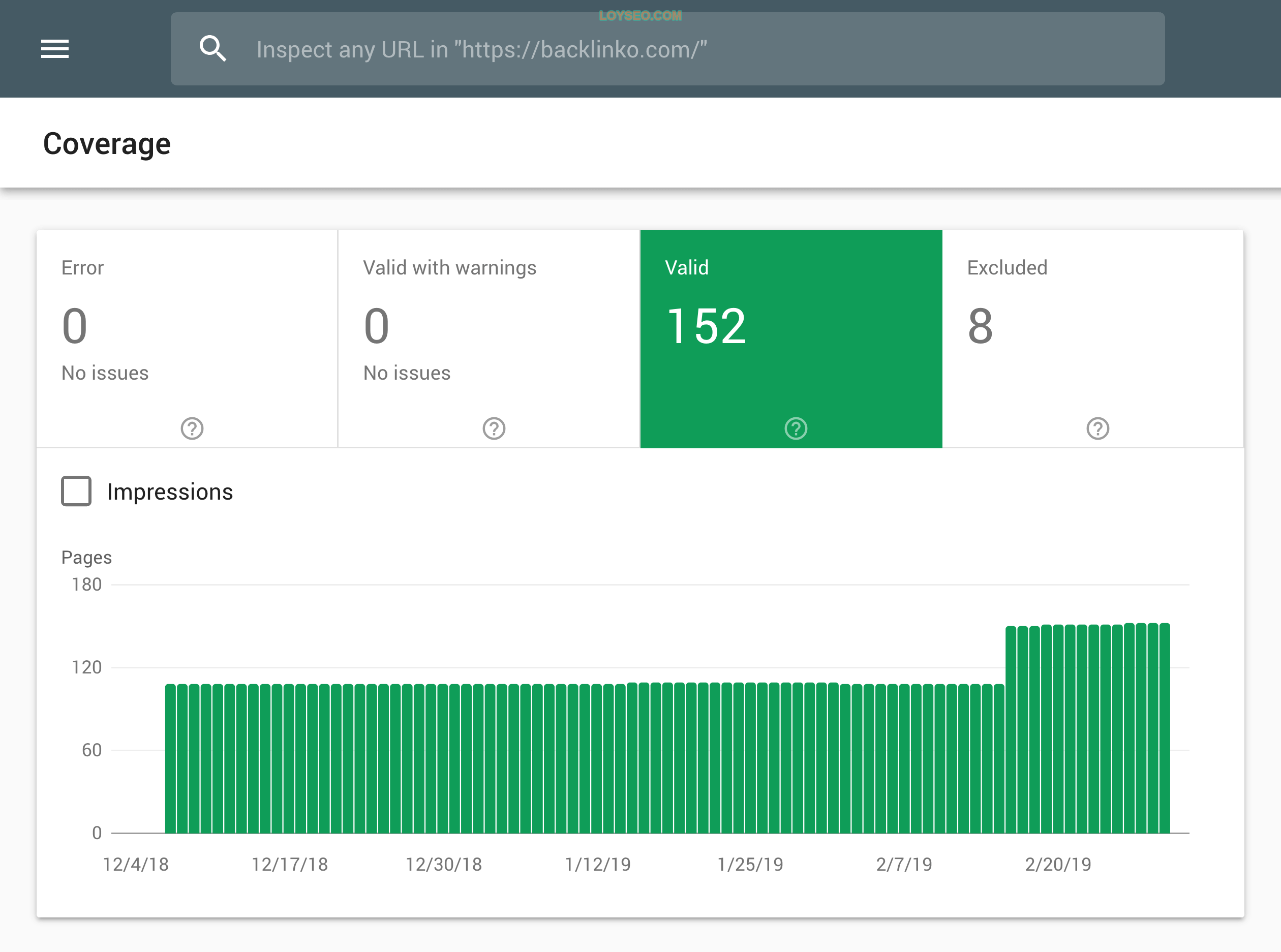Open help icon on Valid with warnings card

[494, 428]
